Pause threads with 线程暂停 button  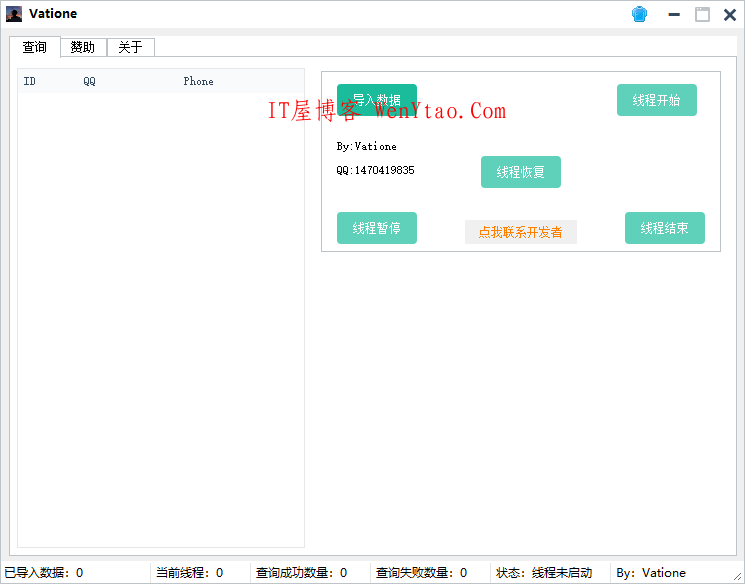pos(377,228)
